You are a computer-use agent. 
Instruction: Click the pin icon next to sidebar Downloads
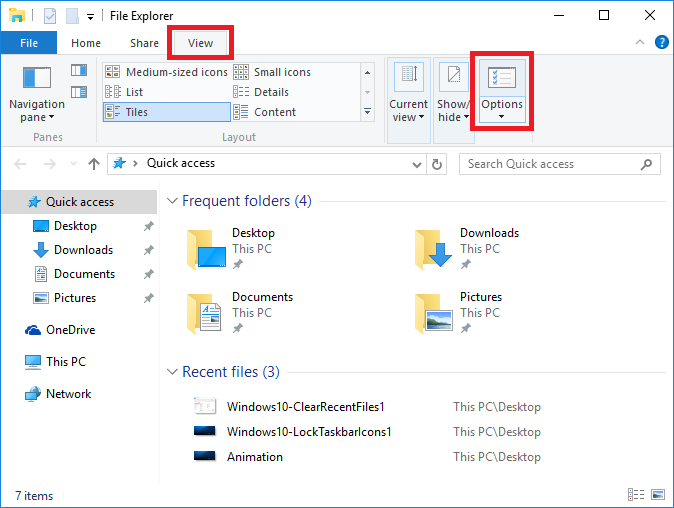[149, 250]
